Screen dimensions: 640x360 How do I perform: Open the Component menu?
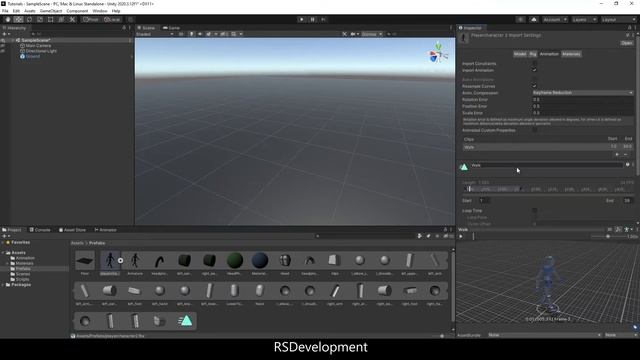point(77,11)
